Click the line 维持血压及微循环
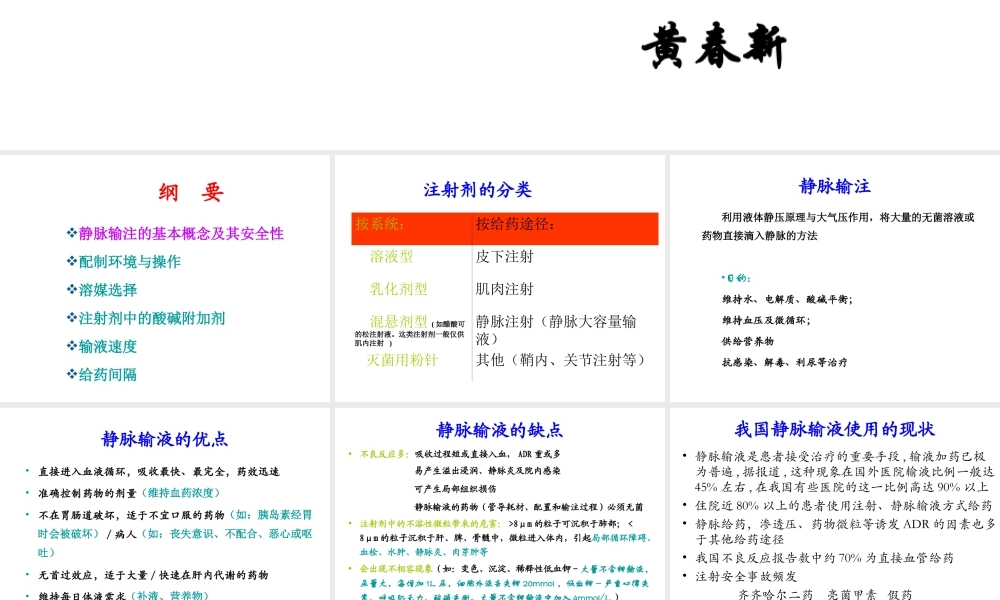 766,320
